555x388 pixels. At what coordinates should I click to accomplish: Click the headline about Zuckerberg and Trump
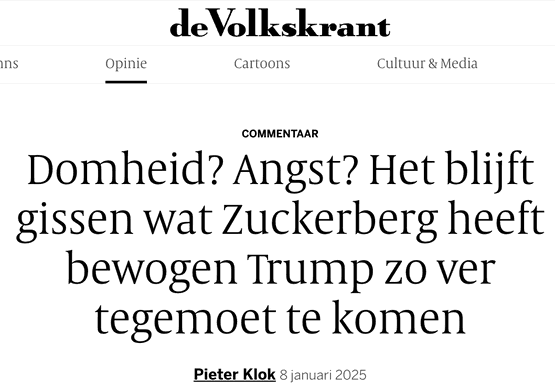pos(280,242)
